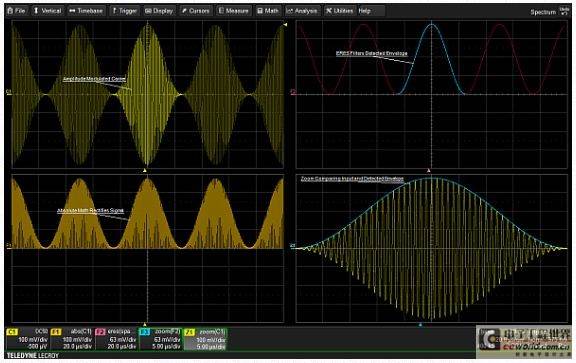Select the Amplitude Modulated Carrier label
This screenshot has width=576, height=363.
(x=94, y=79)
